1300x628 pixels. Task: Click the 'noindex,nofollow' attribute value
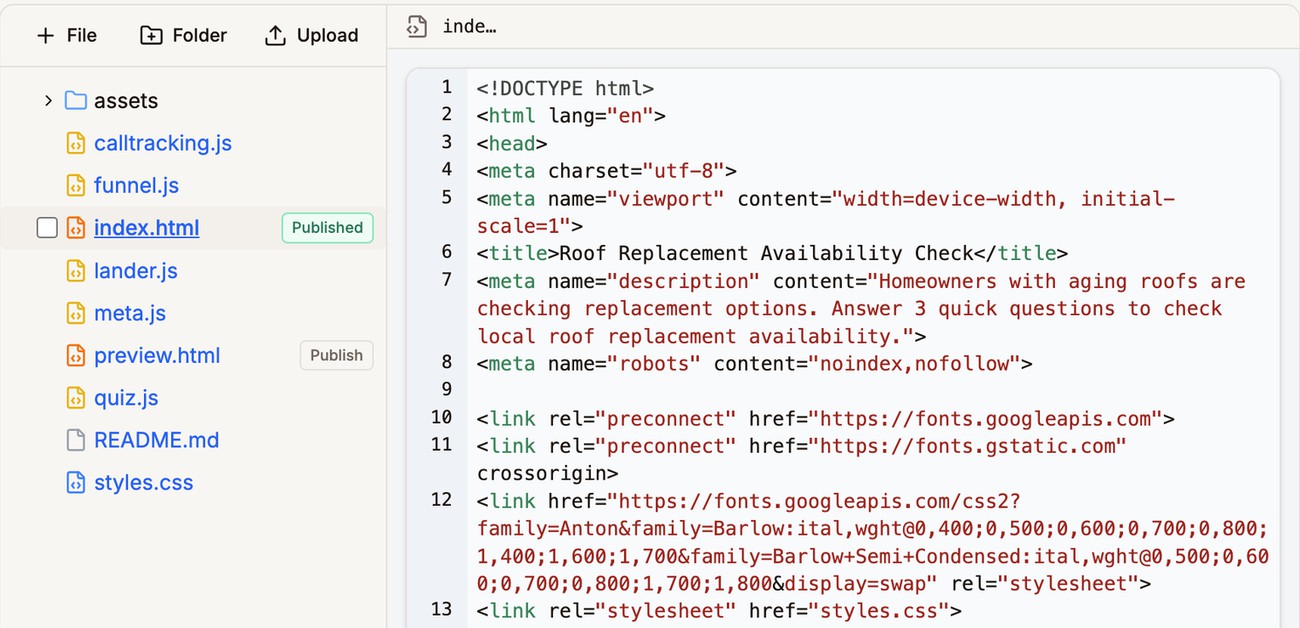(914, 364)
